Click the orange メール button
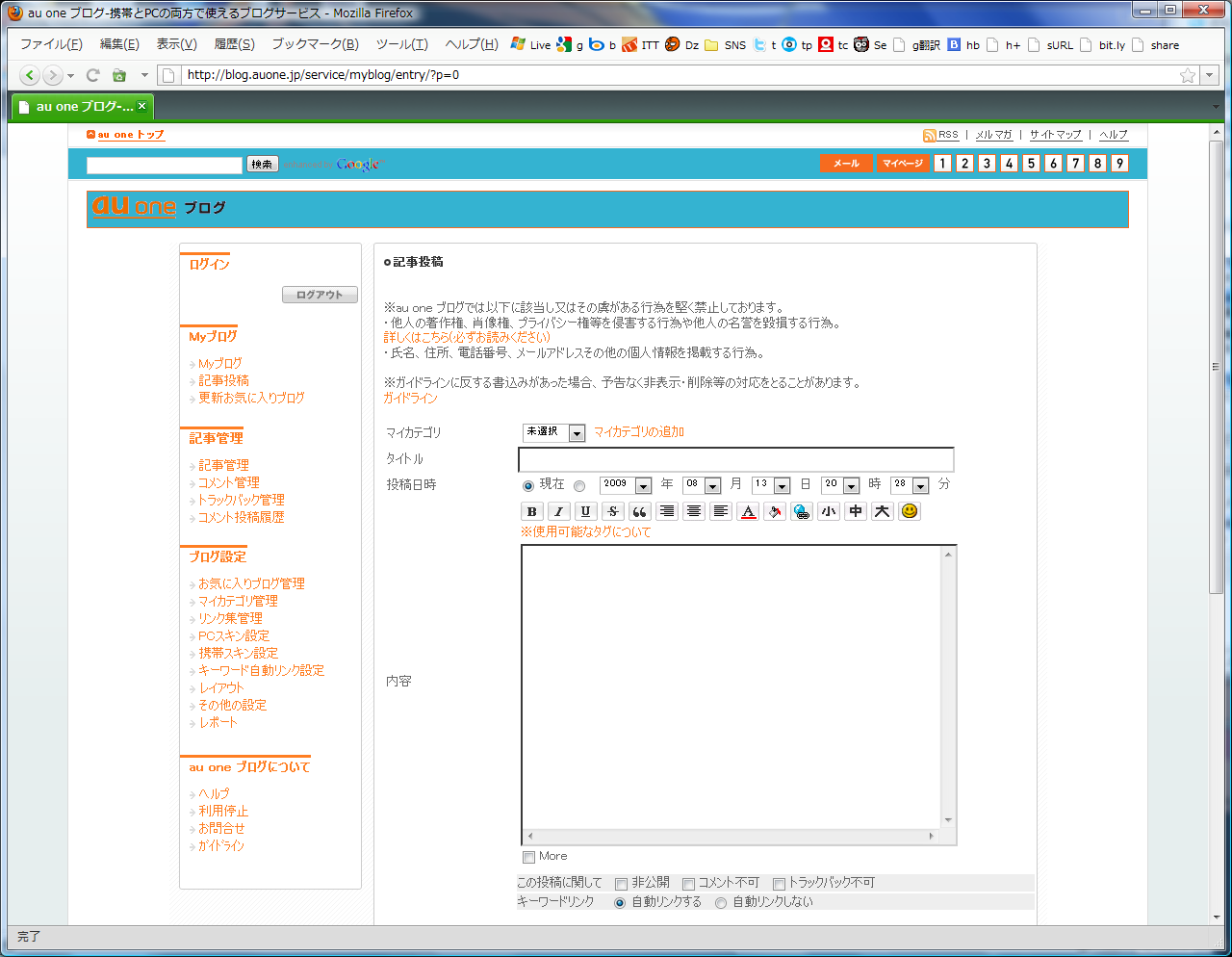Image resolution: width=1232 pixels, height=957 pixels. (846, 164)
